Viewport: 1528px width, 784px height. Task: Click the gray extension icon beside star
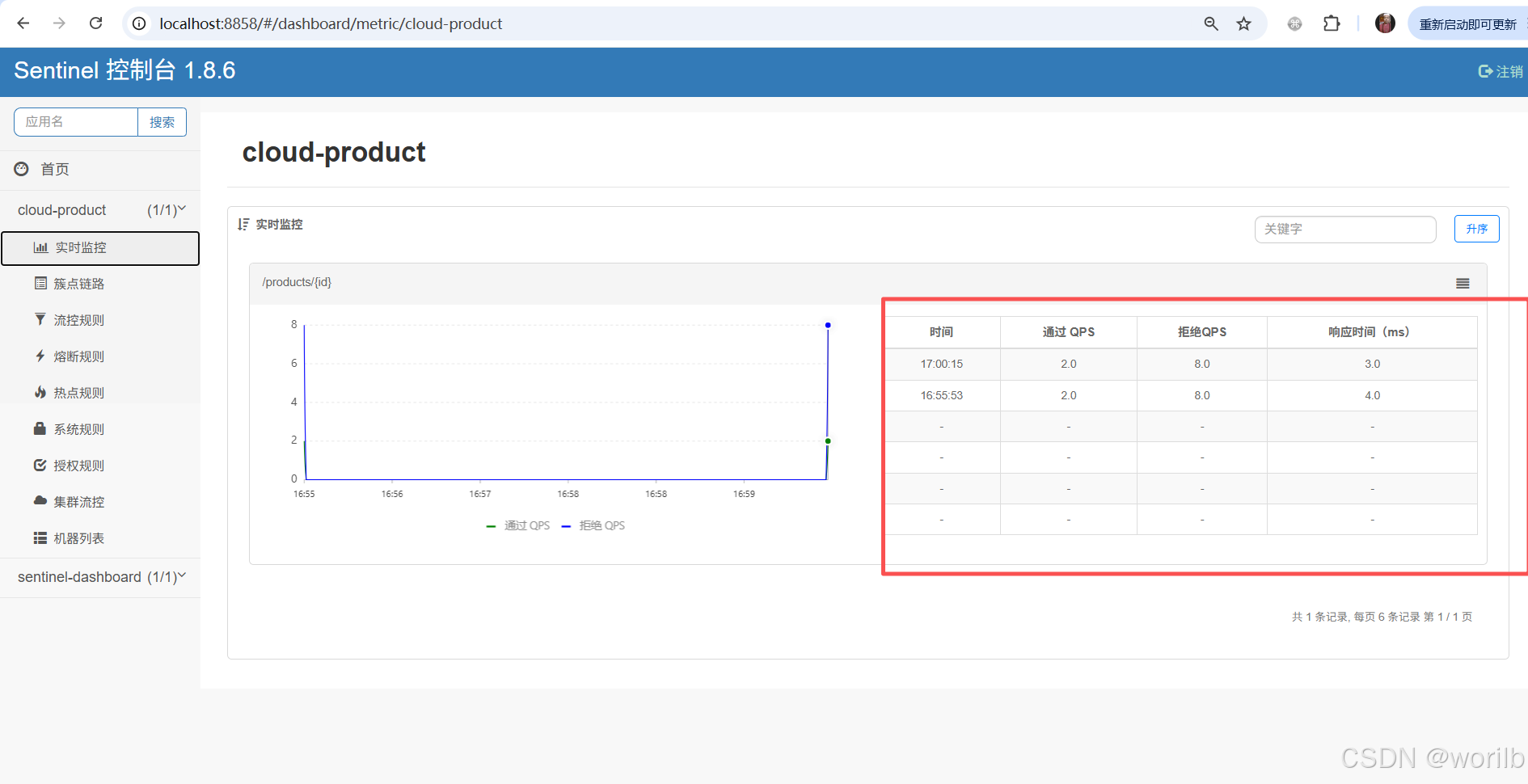click(x=1294, y=23)
